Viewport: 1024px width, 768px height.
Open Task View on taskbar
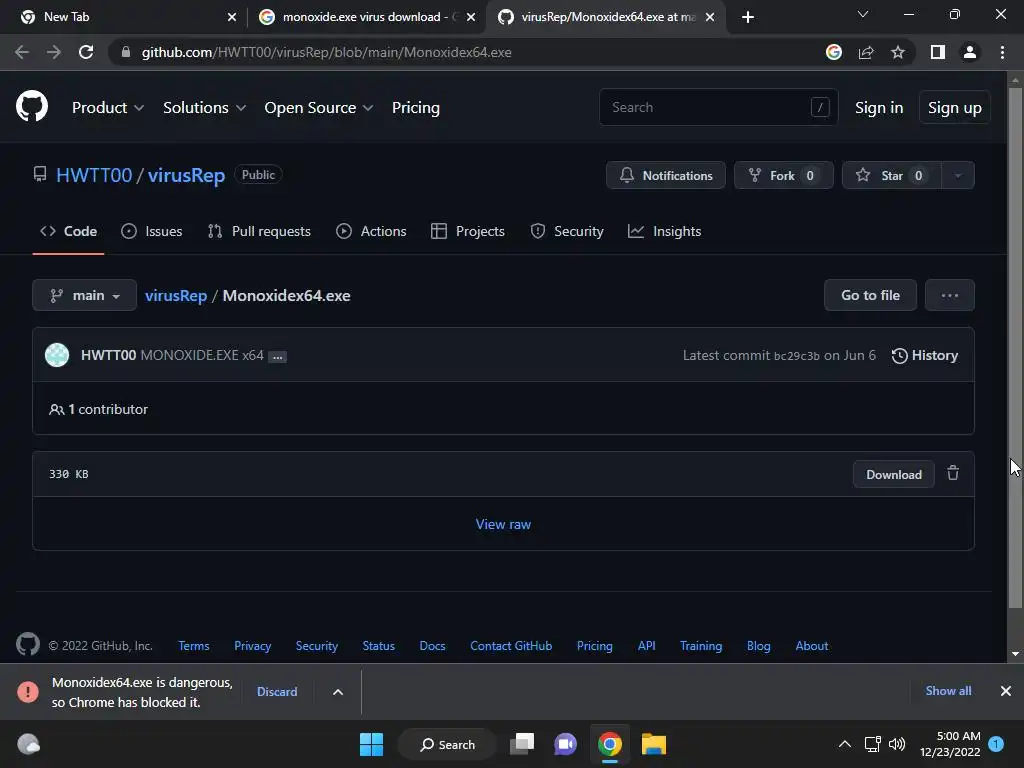click(x=522, y=744)
